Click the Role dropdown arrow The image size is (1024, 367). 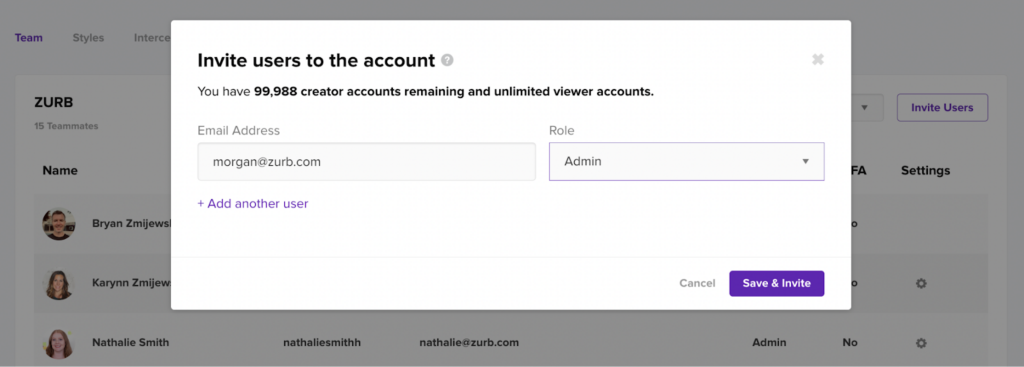pos(805,161)
